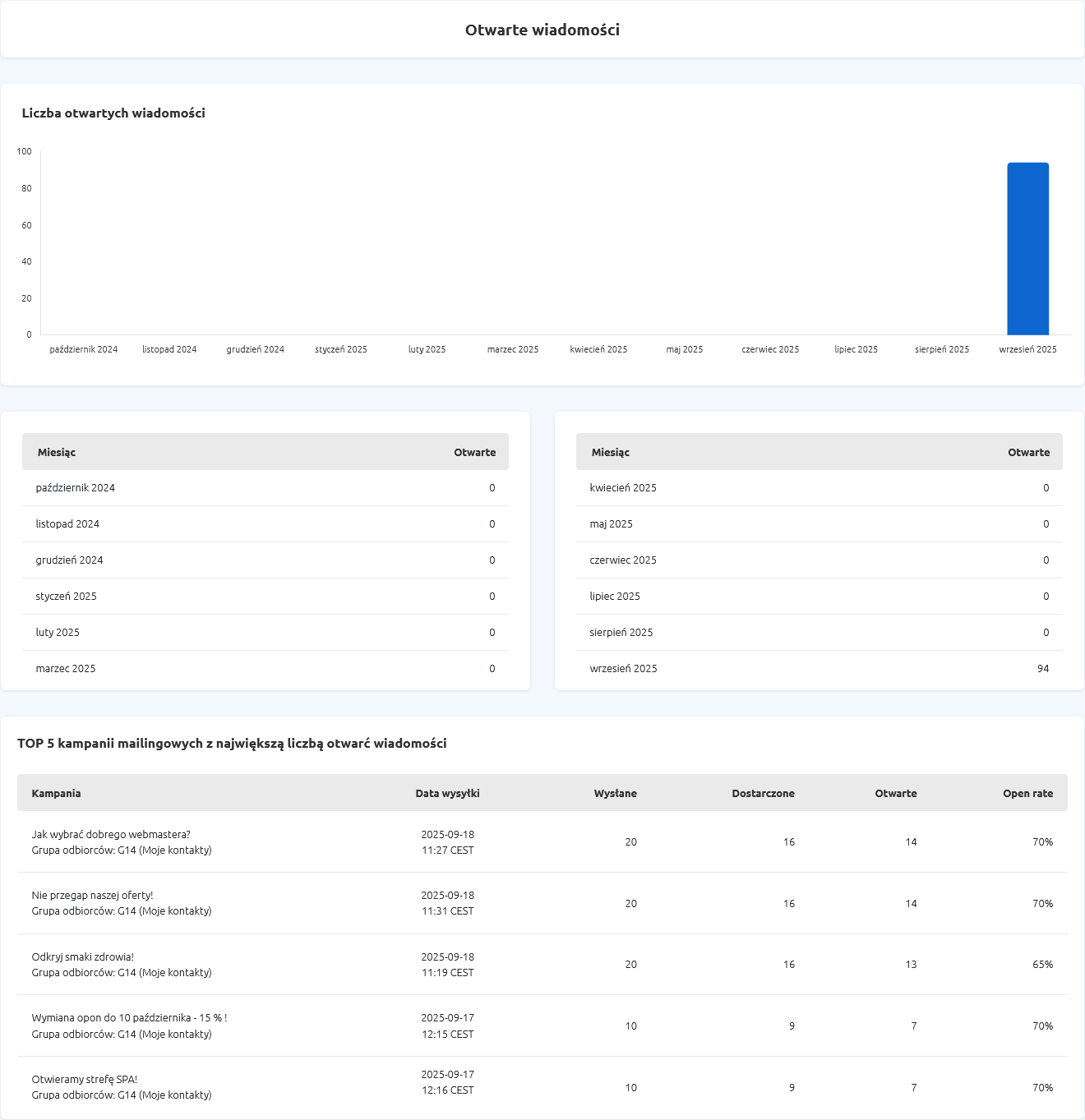1085x1120 pixels.
Task: Click the Wysłane column header
Action: 615,793
